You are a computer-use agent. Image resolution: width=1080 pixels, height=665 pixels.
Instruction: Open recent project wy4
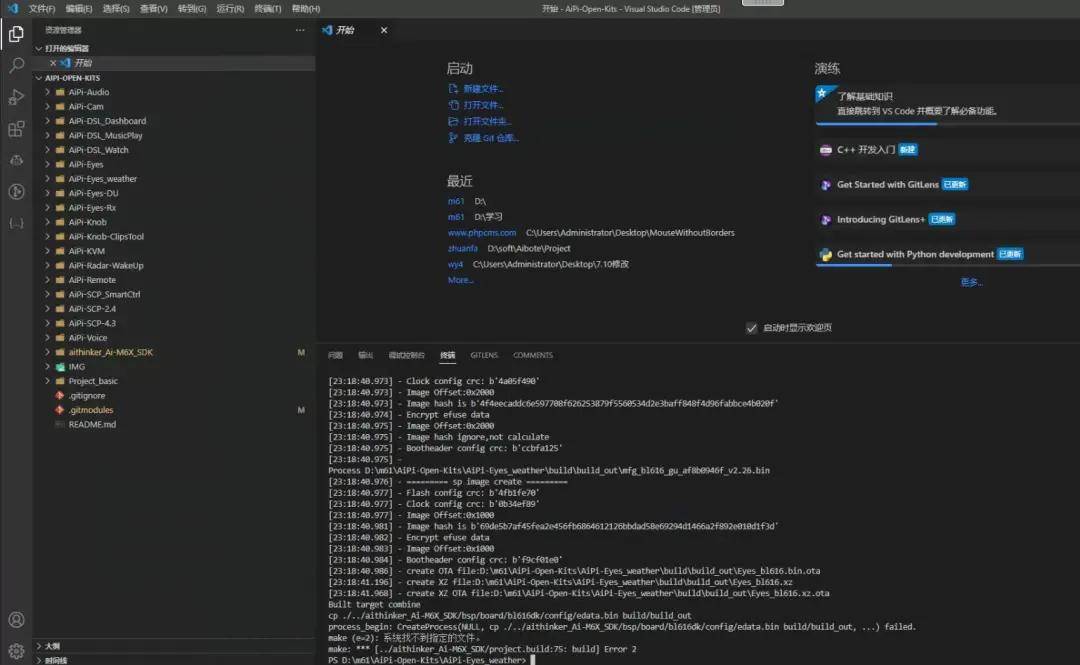[x=455, y=265]
